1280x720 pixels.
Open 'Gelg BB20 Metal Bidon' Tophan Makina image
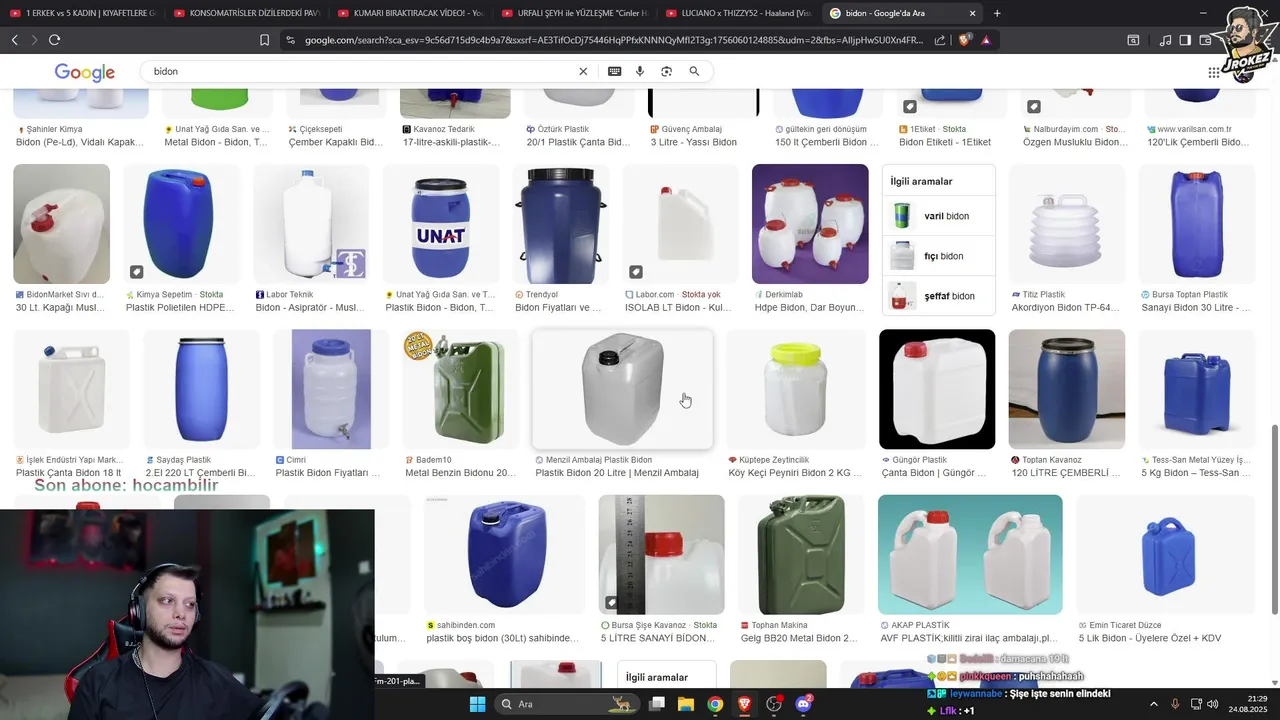[x=801, y=554]
